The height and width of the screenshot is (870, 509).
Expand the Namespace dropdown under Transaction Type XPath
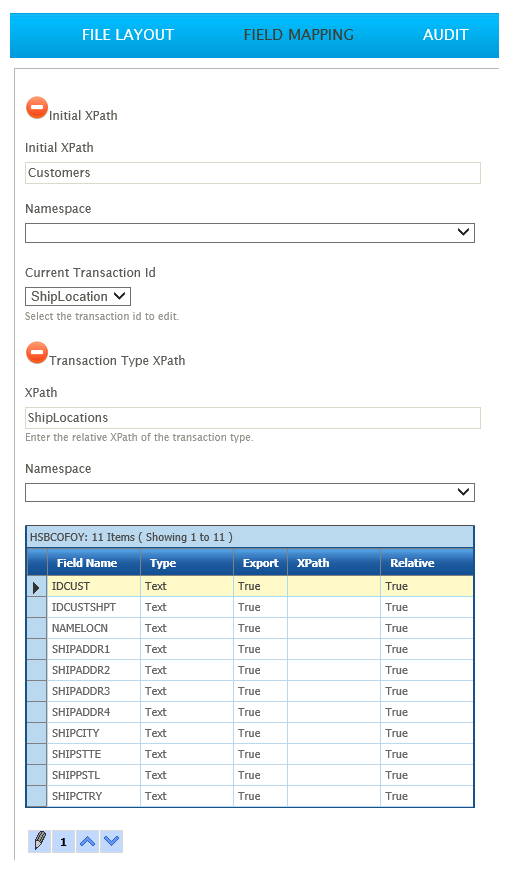pos(250,492)
